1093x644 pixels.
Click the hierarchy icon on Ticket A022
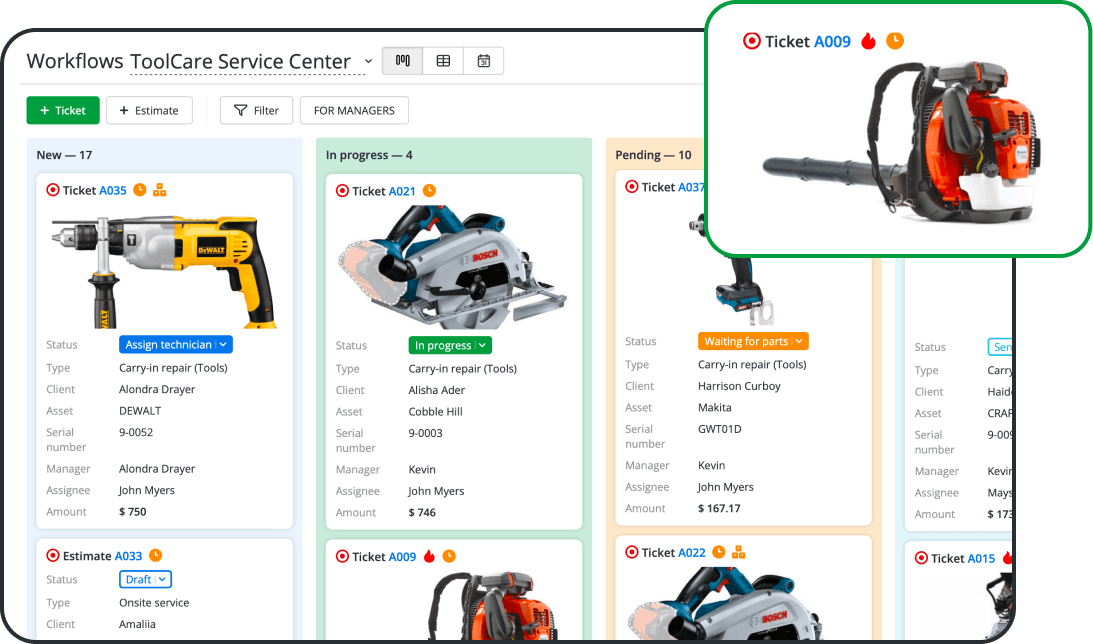coord(739,552)
